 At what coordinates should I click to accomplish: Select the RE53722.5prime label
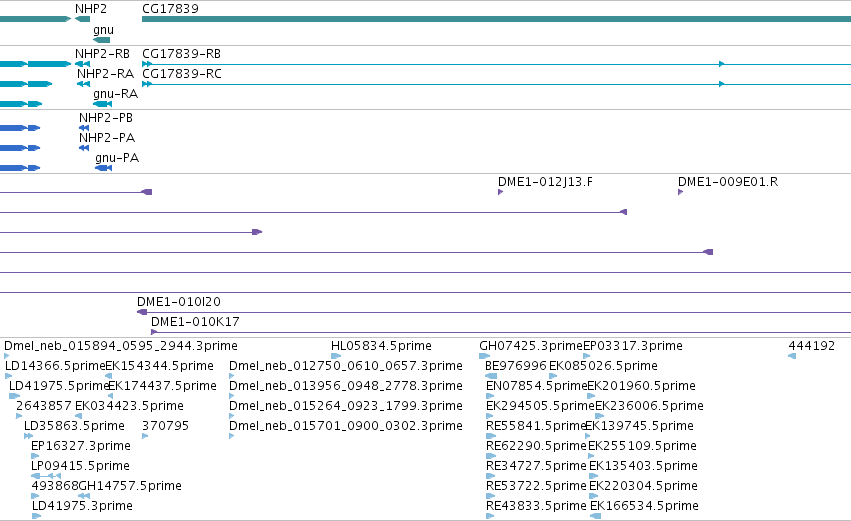(536, 486)
